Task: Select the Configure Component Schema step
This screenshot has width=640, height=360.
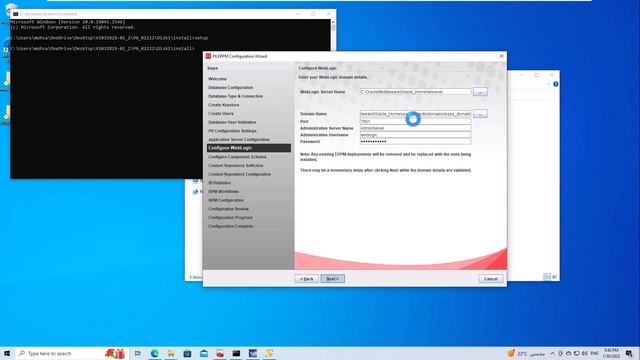Action: pos(237,157)
